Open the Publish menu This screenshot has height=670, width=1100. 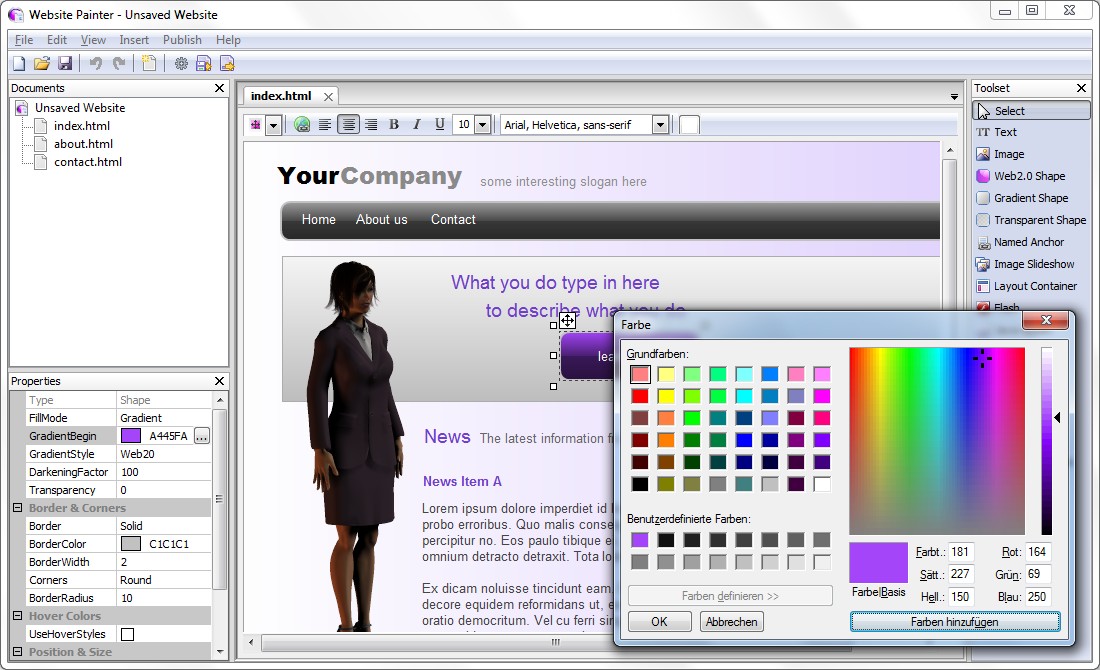tap(181, 39)
